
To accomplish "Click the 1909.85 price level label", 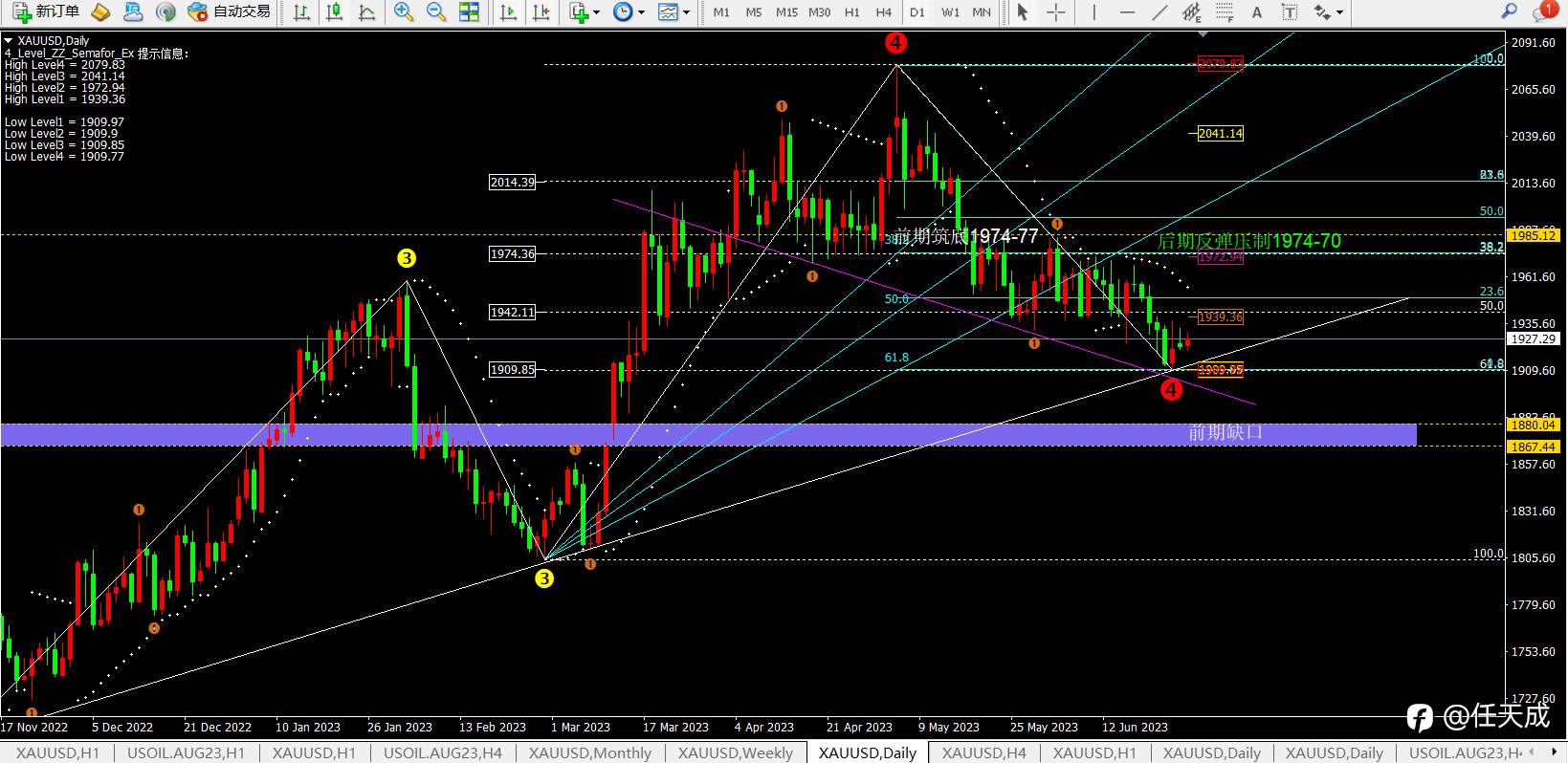I will coord(513,369).
